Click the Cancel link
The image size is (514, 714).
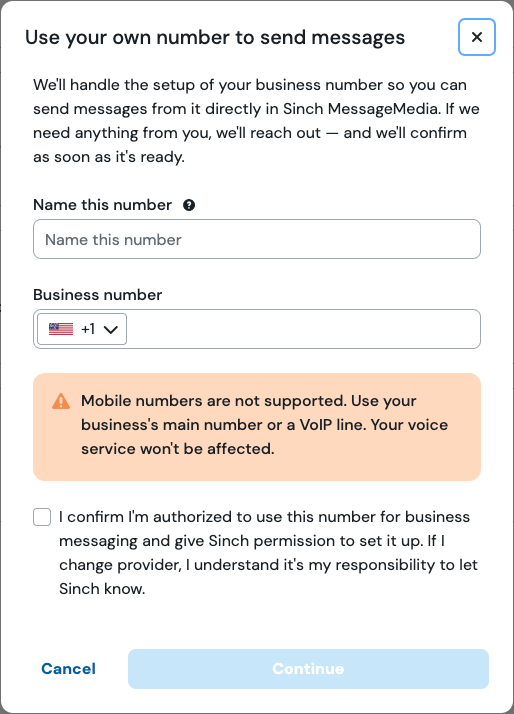[x=68, y=668]
